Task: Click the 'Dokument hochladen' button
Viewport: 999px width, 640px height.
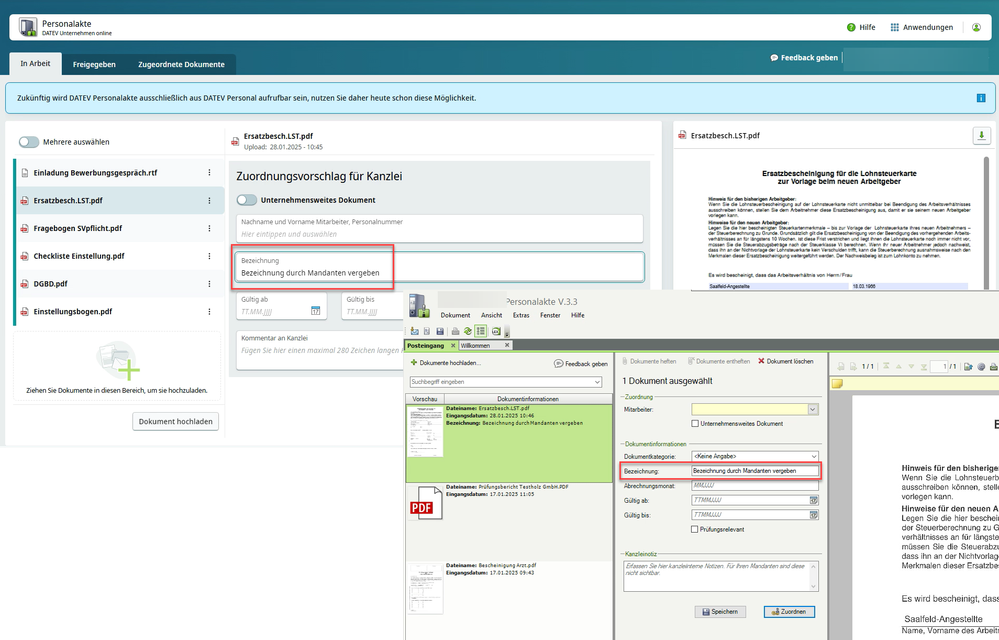Action: pos(176,422)
